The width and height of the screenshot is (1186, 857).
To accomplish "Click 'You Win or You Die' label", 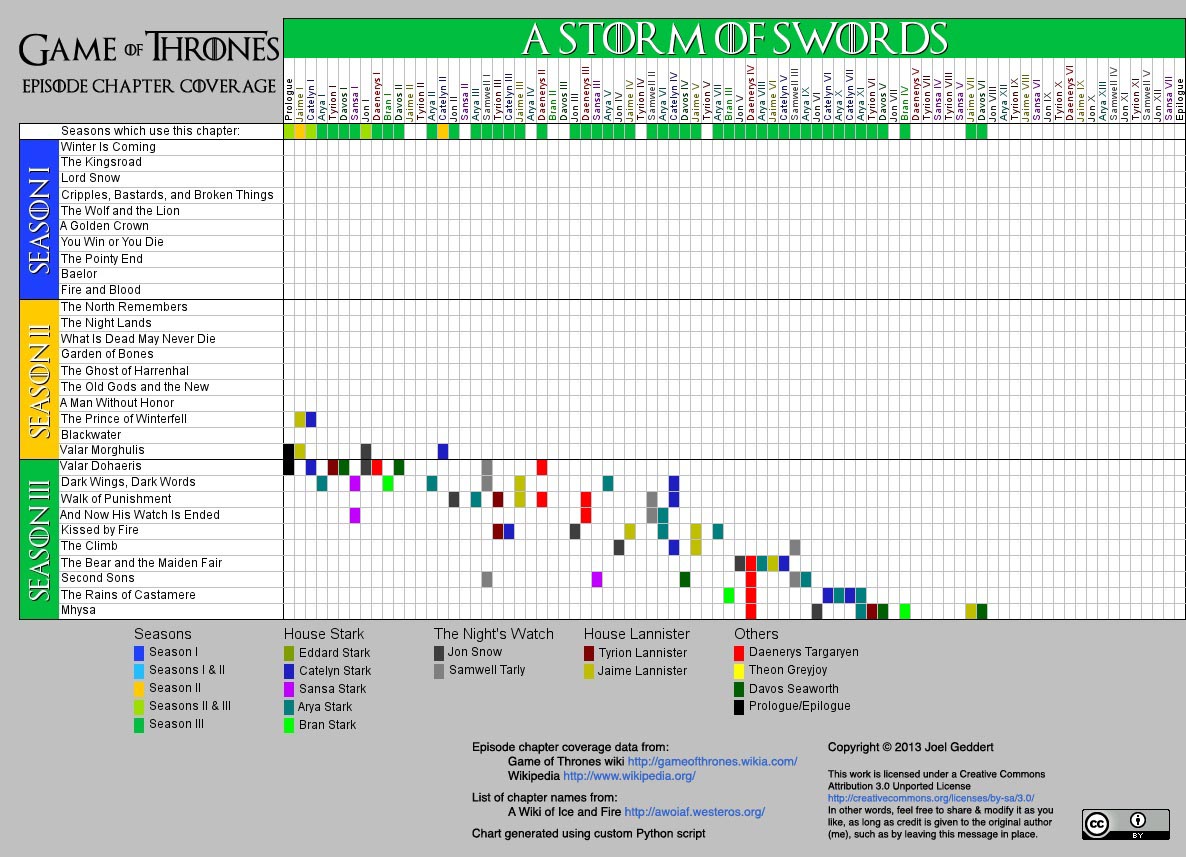I will pyautogui.click(x=112, y=242).
